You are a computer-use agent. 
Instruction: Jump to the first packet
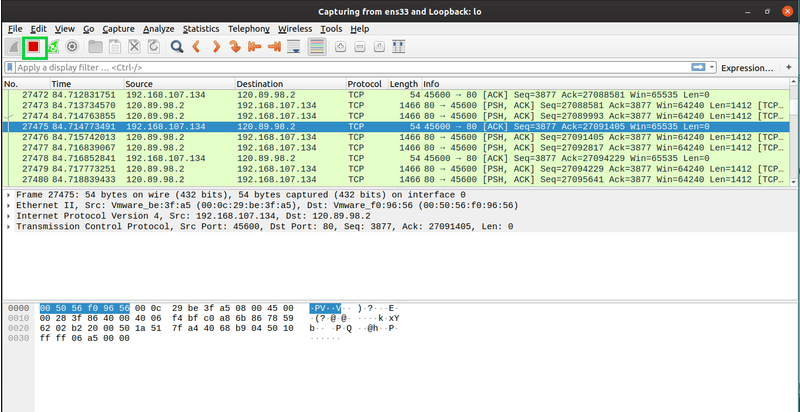tap(253, 46)
